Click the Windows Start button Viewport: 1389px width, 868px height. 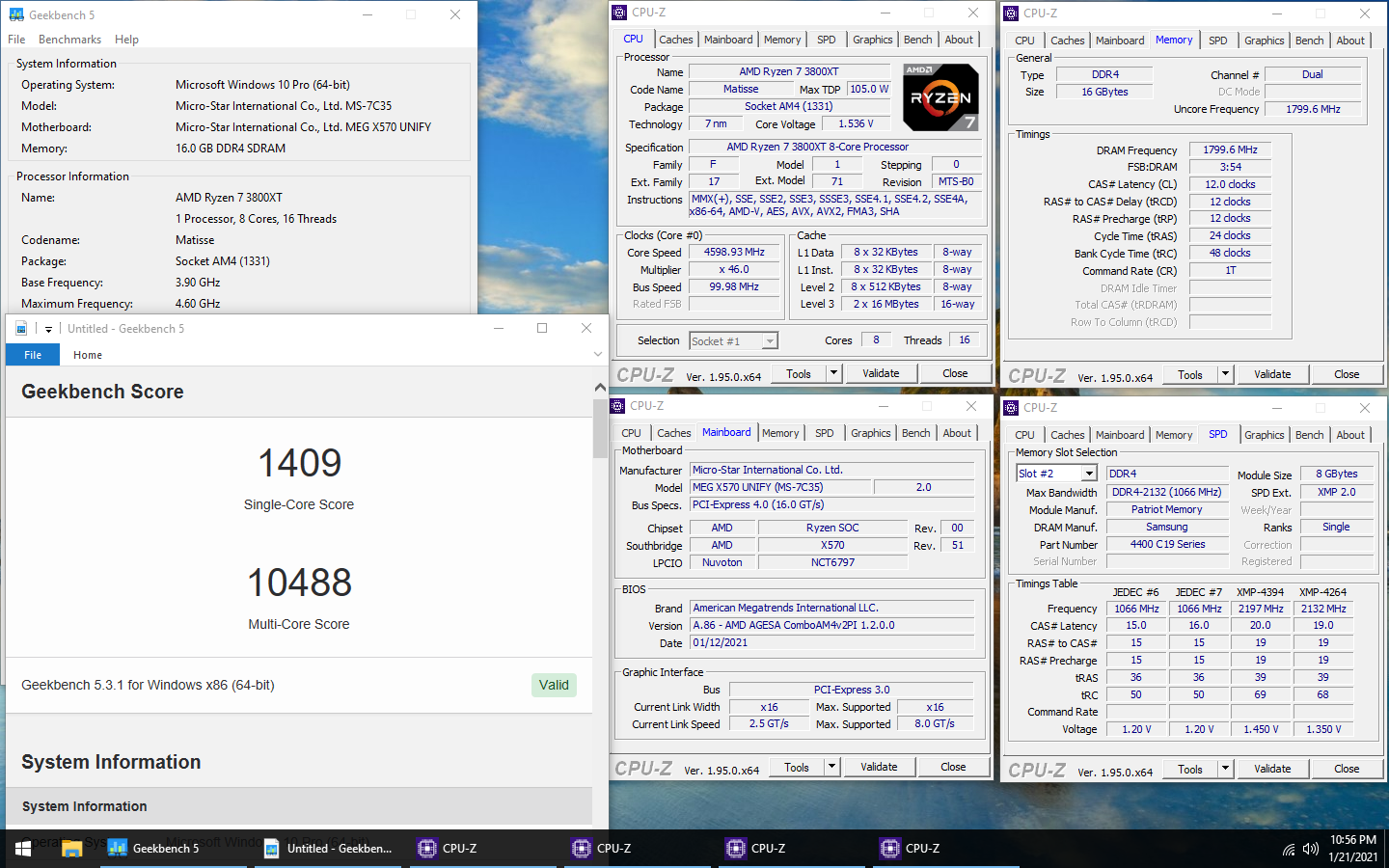22,849
